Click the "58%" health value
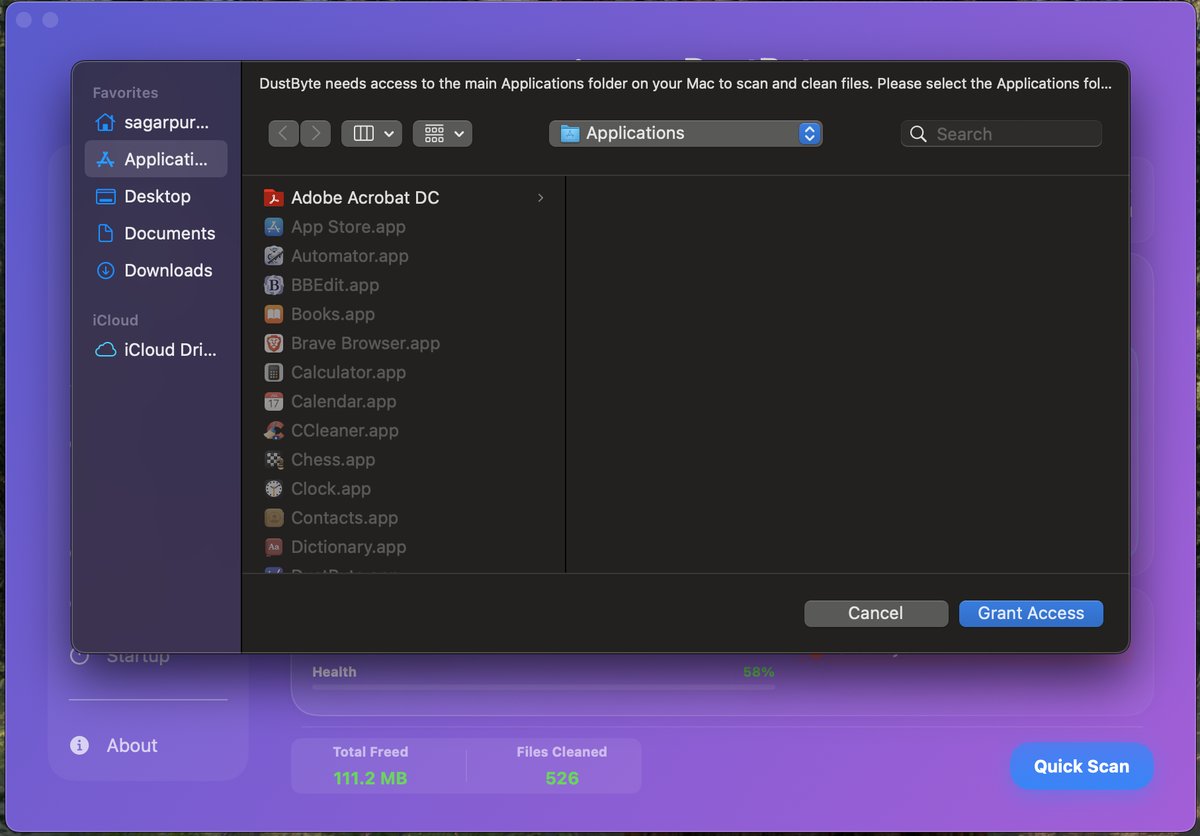Viewport: 1200px width, 836px height. [759, 672]
